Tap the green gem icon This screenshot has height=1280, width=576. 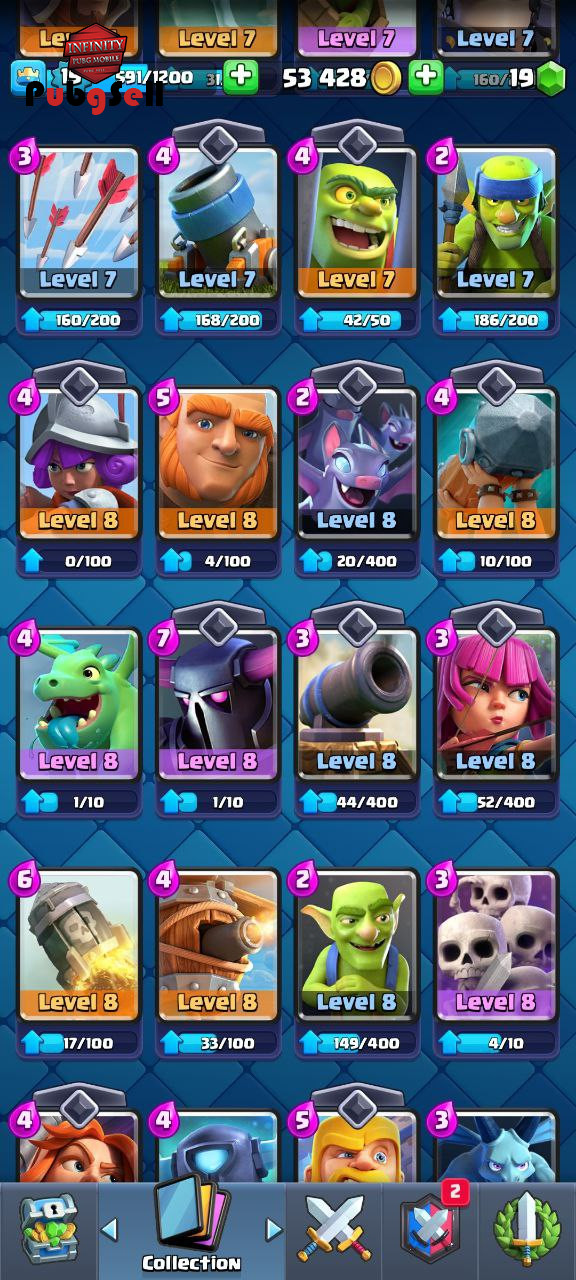click(x=551, y=79)
